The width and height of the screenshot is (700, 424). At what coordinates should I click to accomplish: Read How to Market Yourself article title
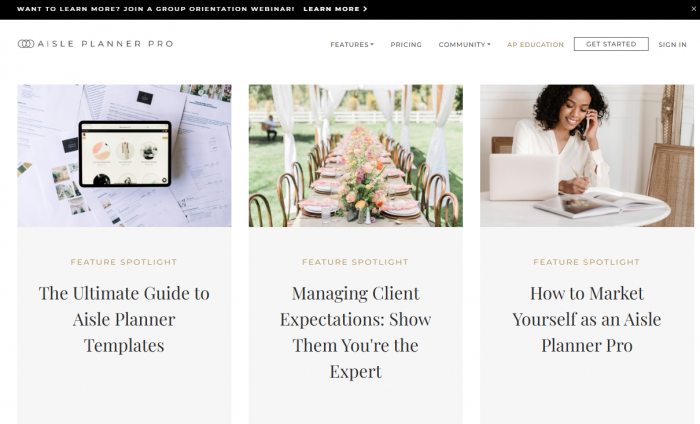[x=587, y=320]
